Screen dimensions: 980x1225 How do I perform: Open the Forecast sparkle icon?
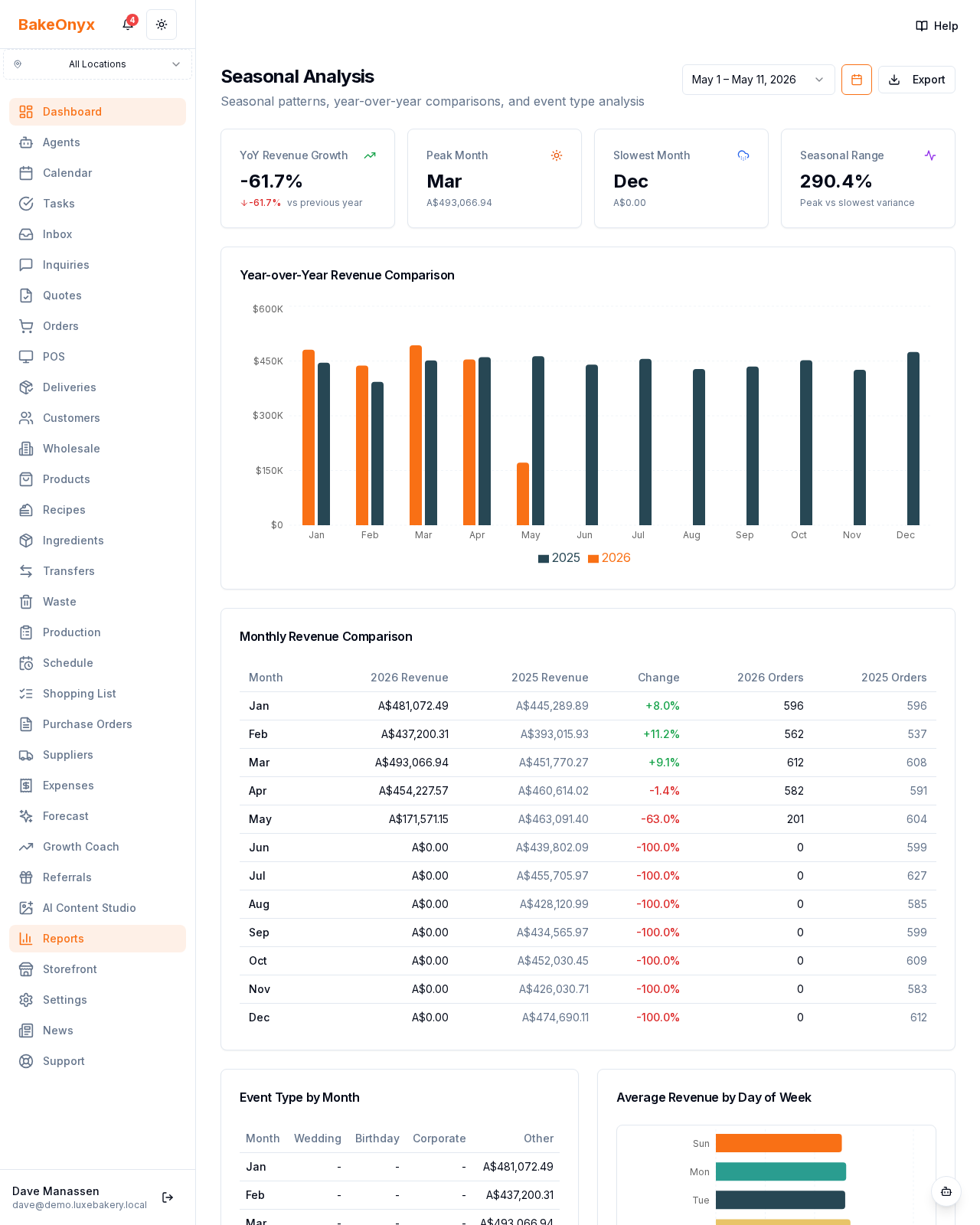[x=26, y=816]
